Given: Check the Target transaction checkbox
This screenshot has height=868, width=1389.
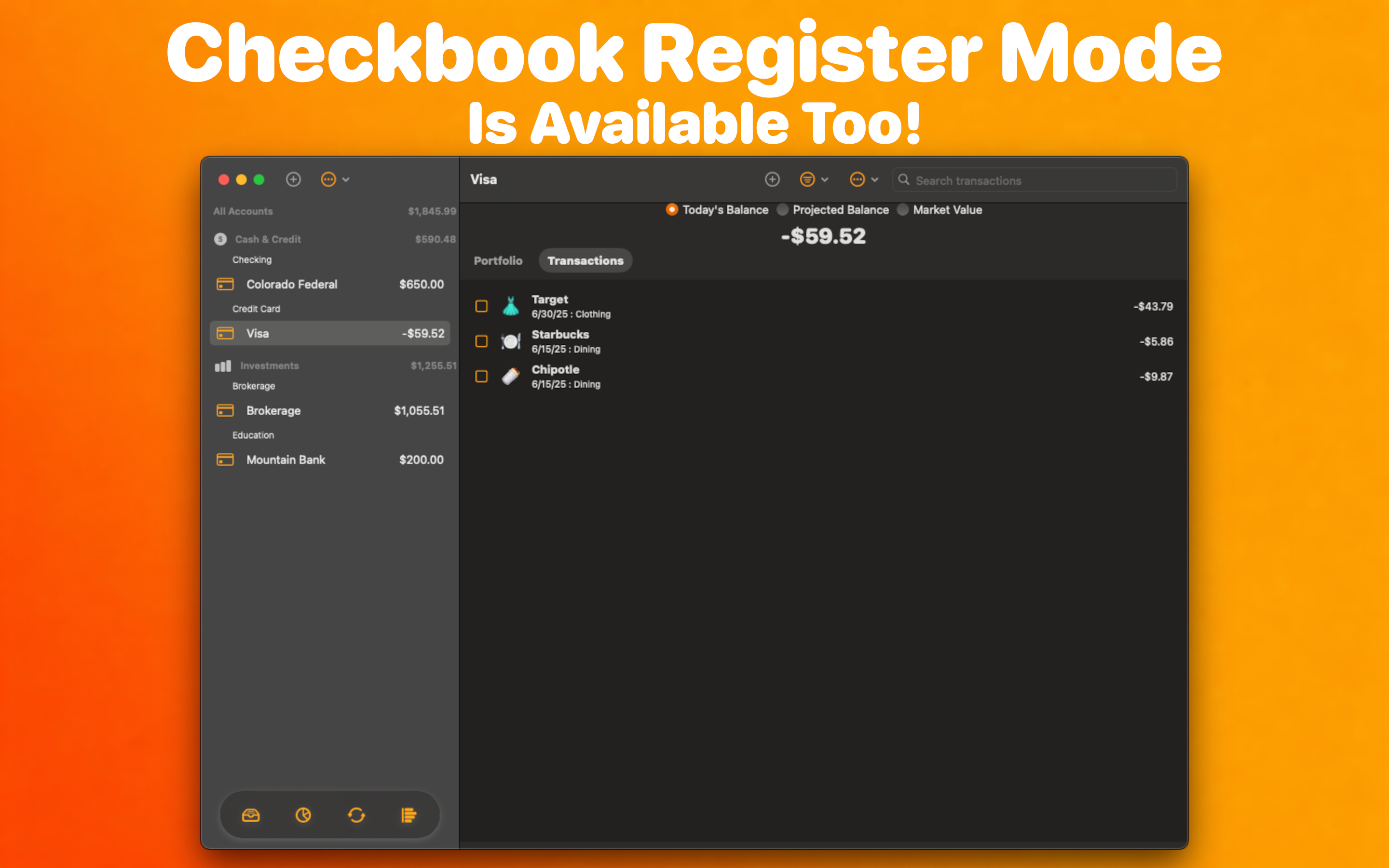Looking at the screenshot, I should pyautogui.click(x=481, y=307).
